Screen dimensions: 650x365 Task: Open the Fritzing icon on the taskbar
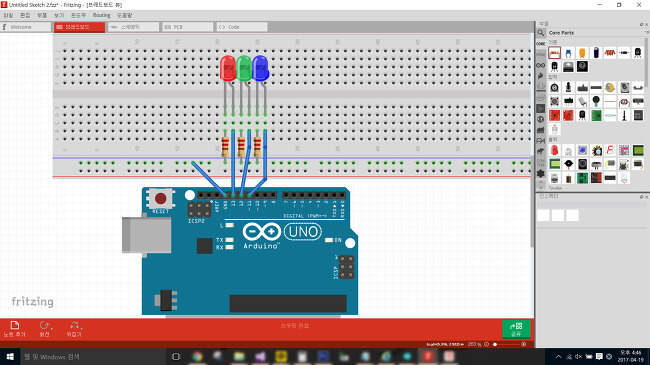428,357
